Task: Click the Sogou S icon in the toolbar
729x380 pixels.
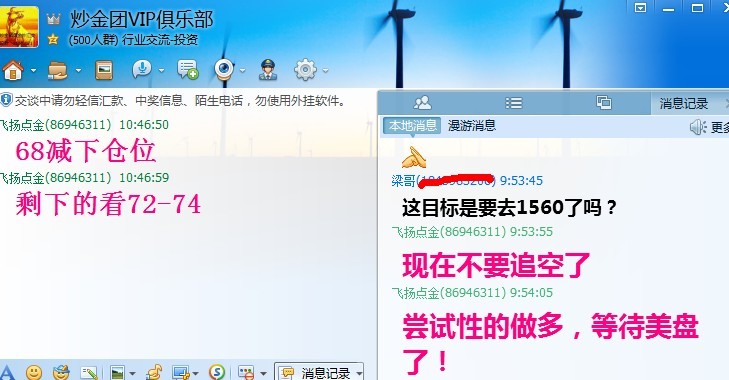Action: (217, 372)
